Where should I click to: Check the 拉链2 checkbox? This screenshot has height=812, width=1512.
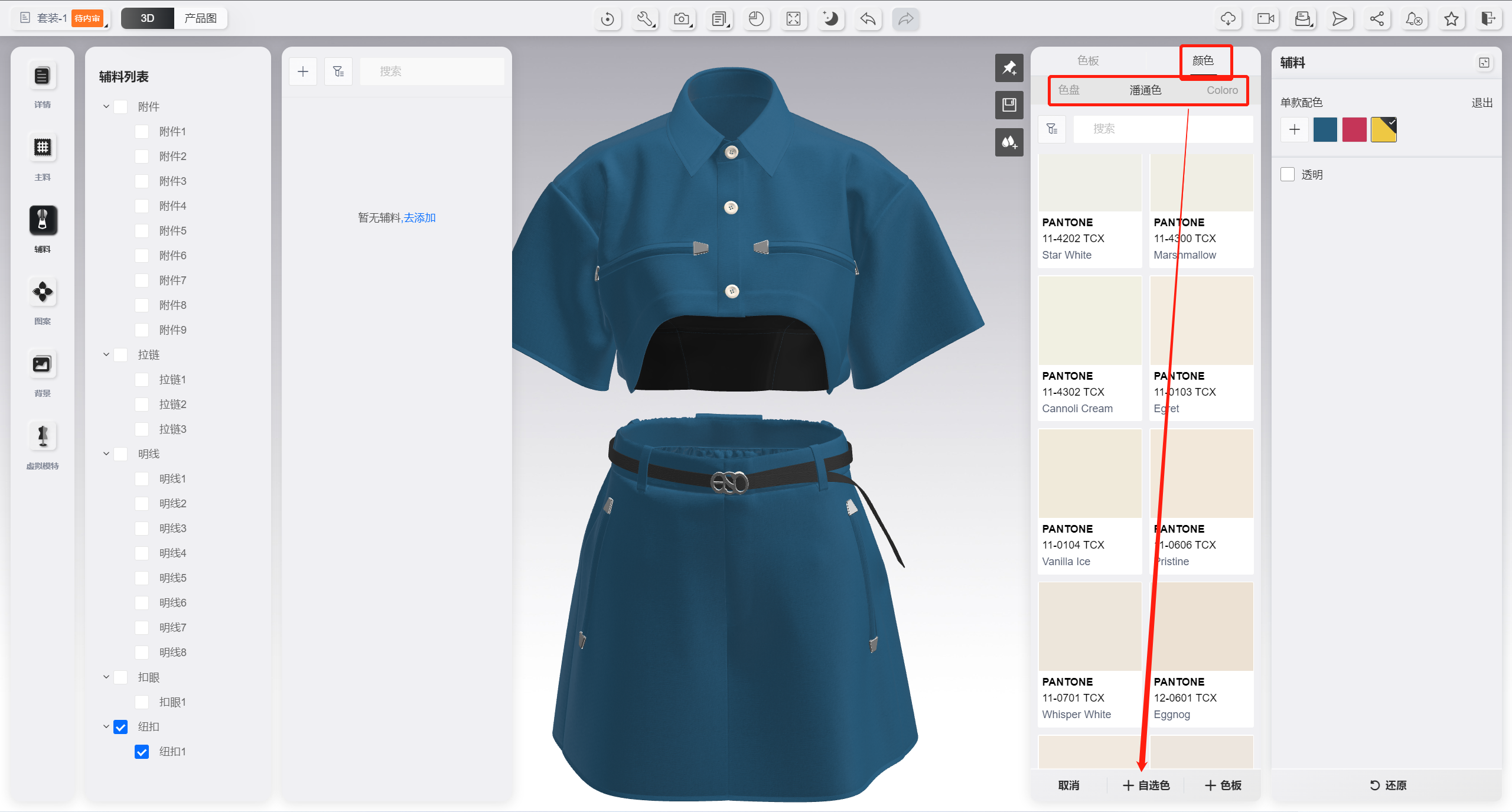[142, 405]
